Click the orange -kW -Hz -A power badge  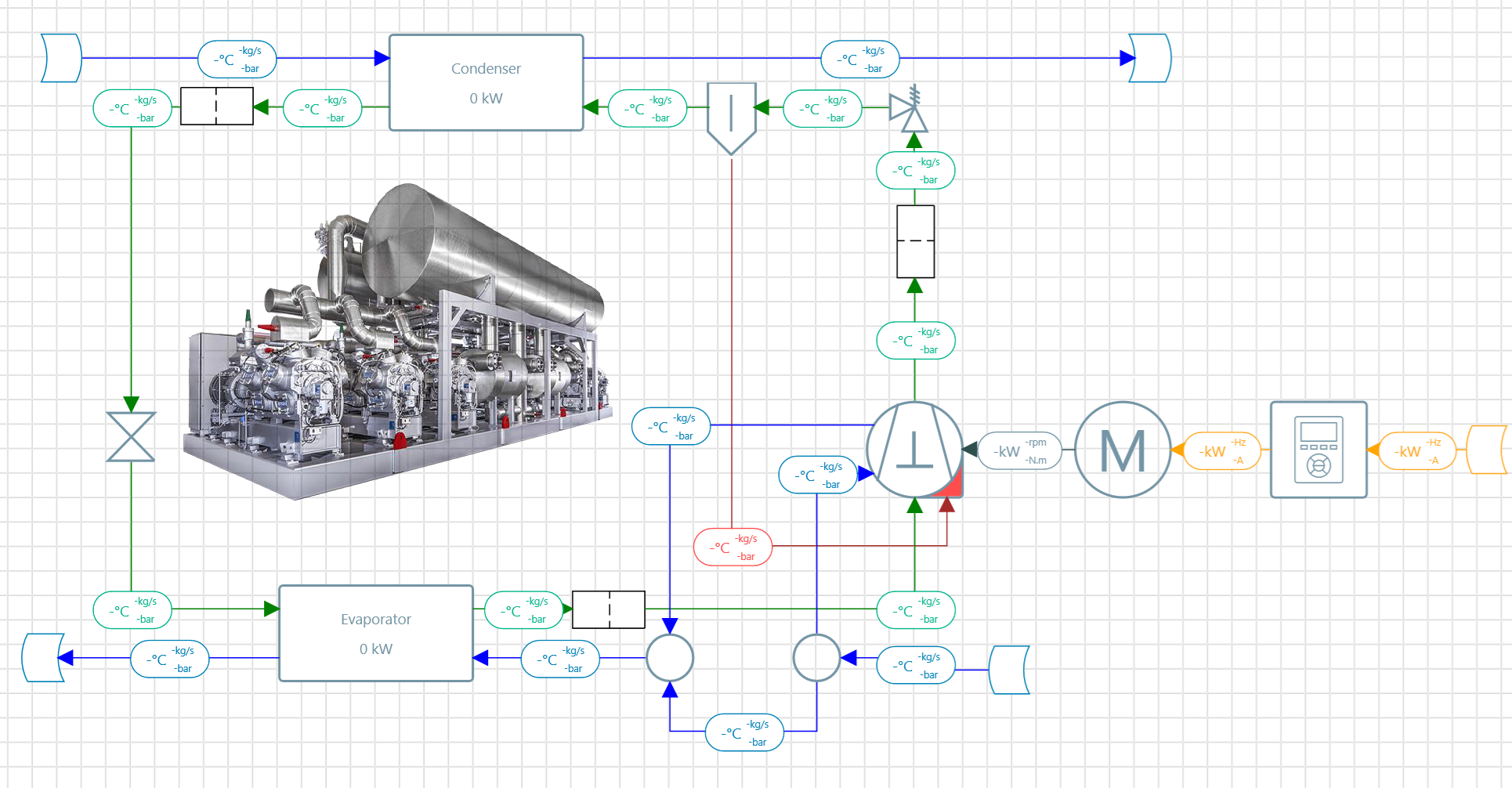point(1224,450)
